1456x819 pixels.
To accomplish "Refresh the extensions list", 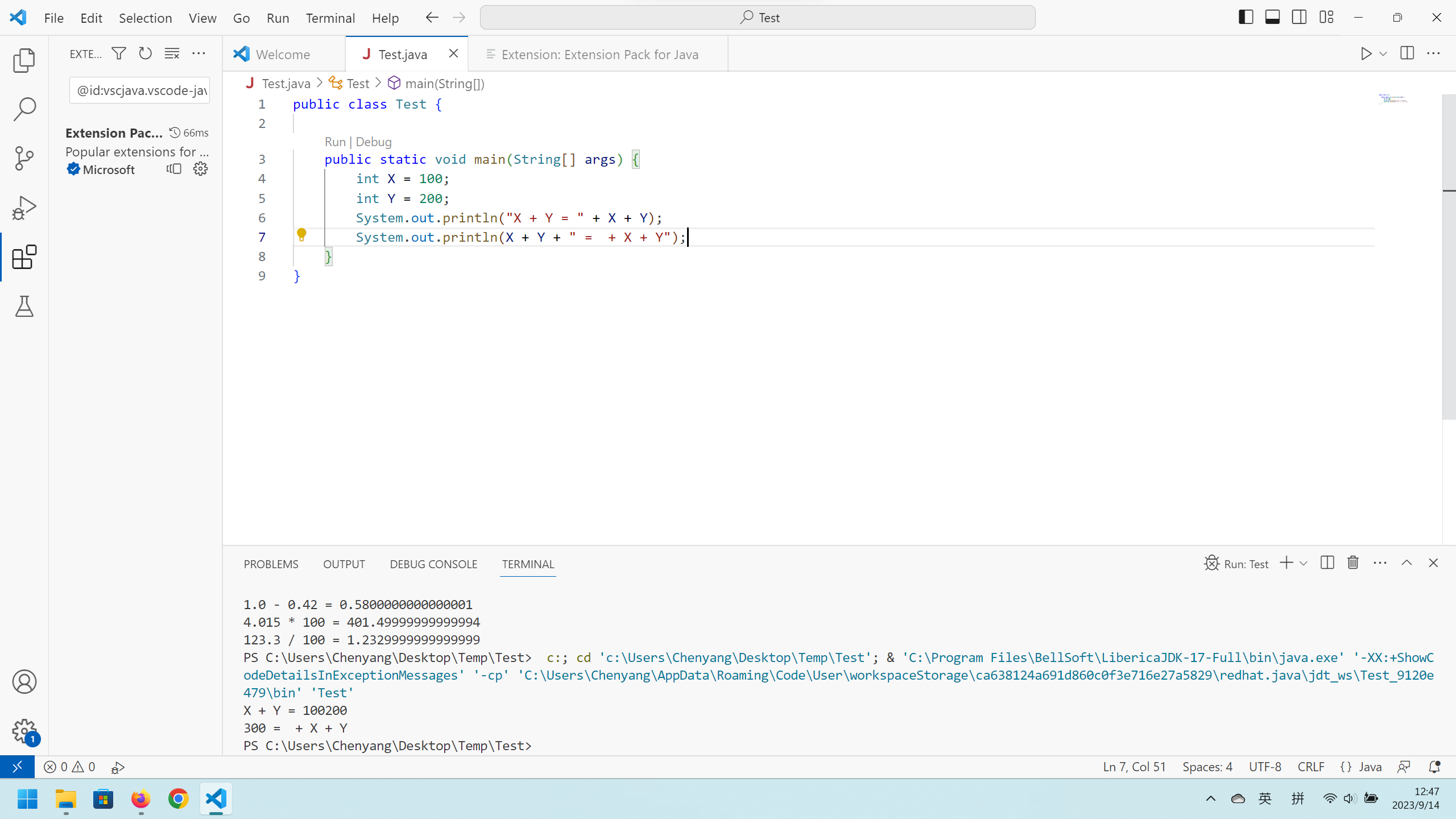I will pos(146,53).
